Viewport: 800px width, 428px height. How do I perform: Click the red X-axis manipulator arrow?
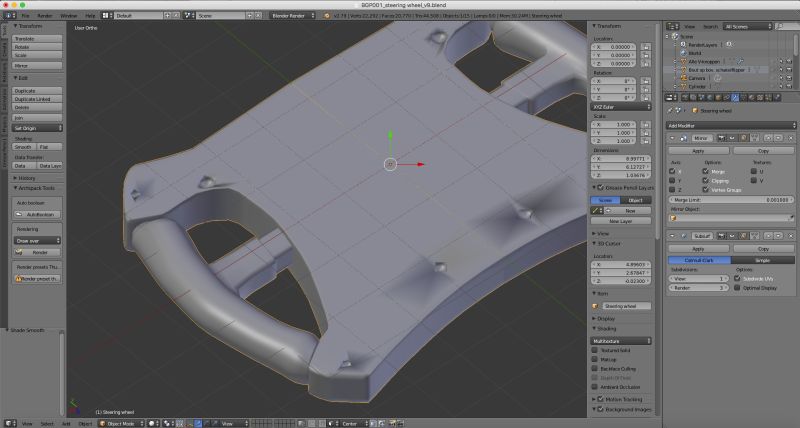click(x=420, y=164)
